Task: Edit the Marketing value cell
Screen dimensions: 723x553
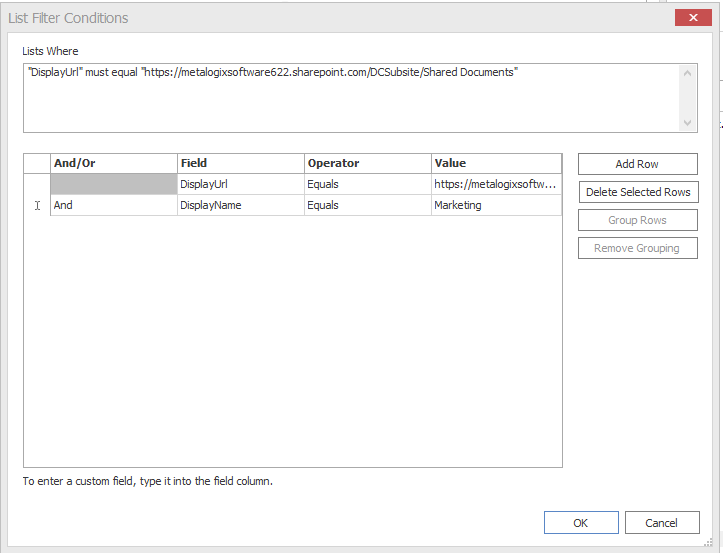Action: pos(496,205)
